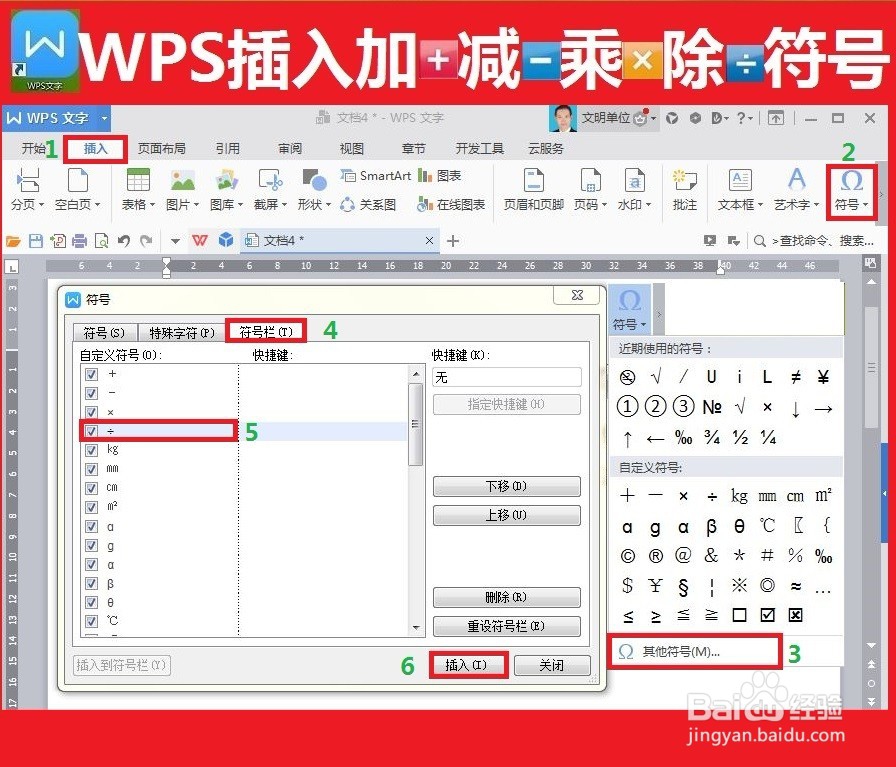Uncheck the m² custom symbol checkbox
Image resolution: width=896 pixels, height=767 pixels.
91,507
